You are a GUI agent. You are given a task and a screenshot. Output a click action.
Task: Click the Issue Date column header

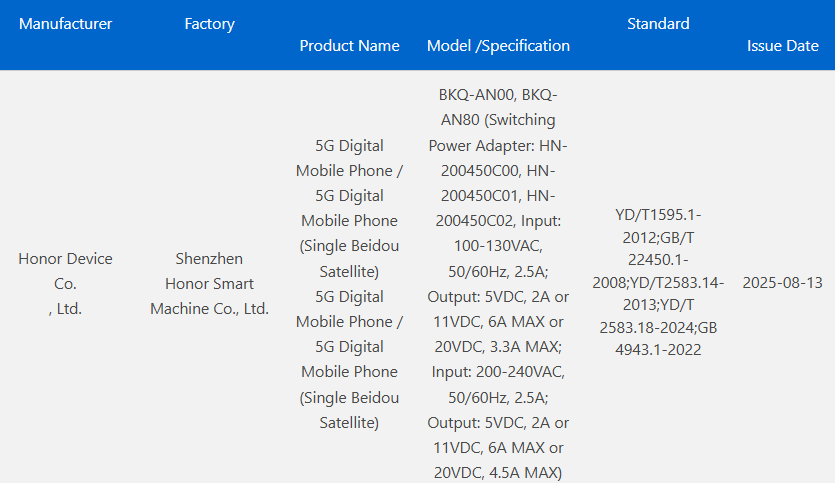pyautogui.click(x=782, y=46)
